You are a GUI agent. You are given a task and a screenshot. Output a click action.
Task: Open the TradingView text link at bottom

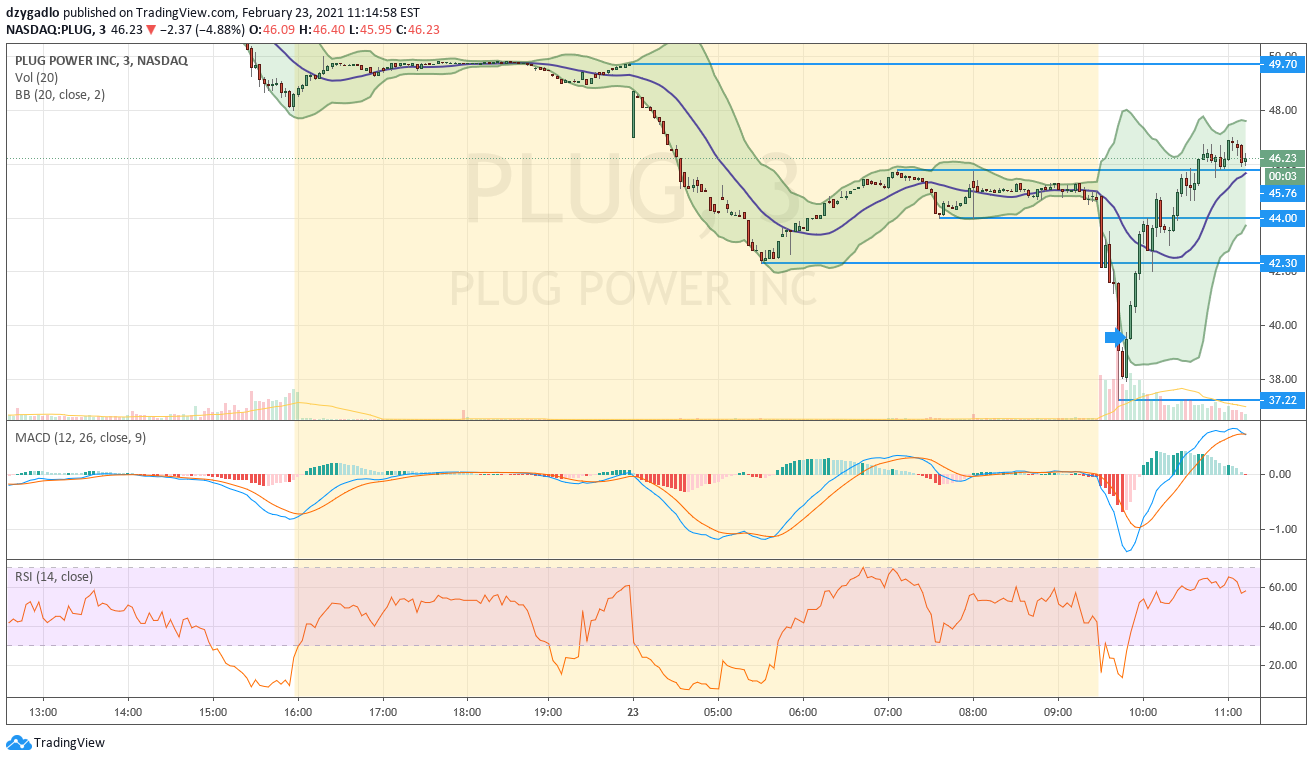coord(69,743)
